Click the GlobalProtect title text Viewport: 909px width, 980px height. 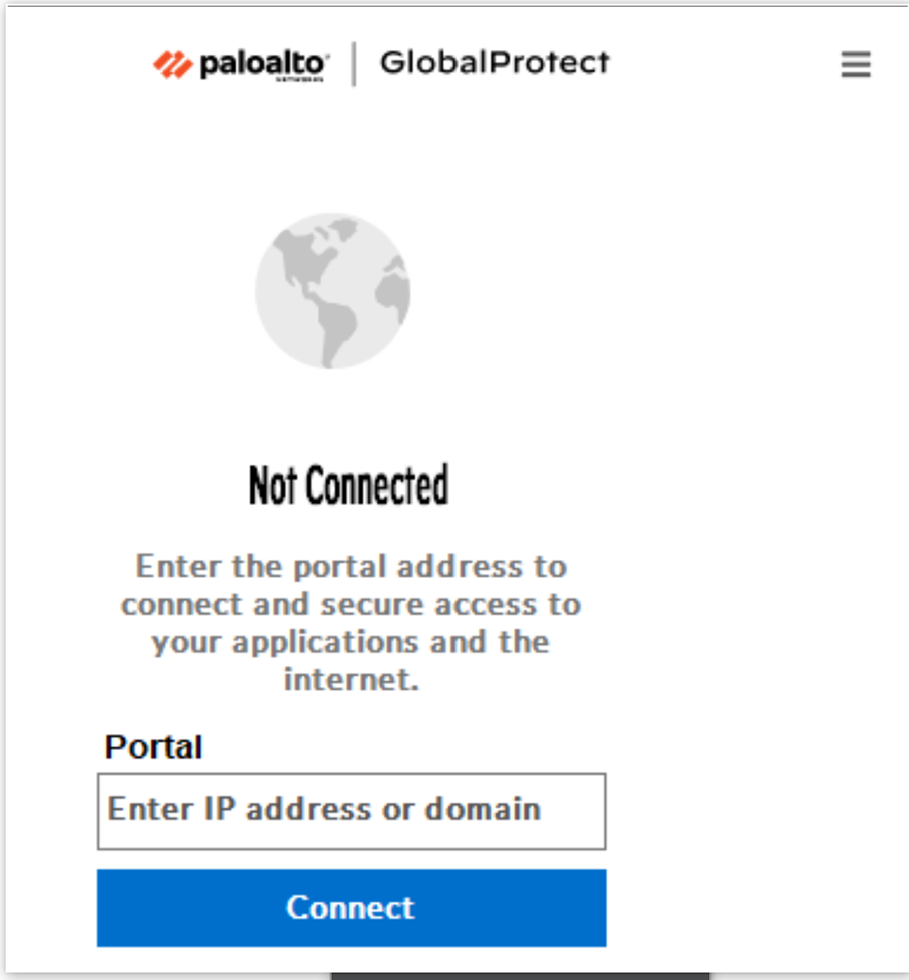point(494,63)
